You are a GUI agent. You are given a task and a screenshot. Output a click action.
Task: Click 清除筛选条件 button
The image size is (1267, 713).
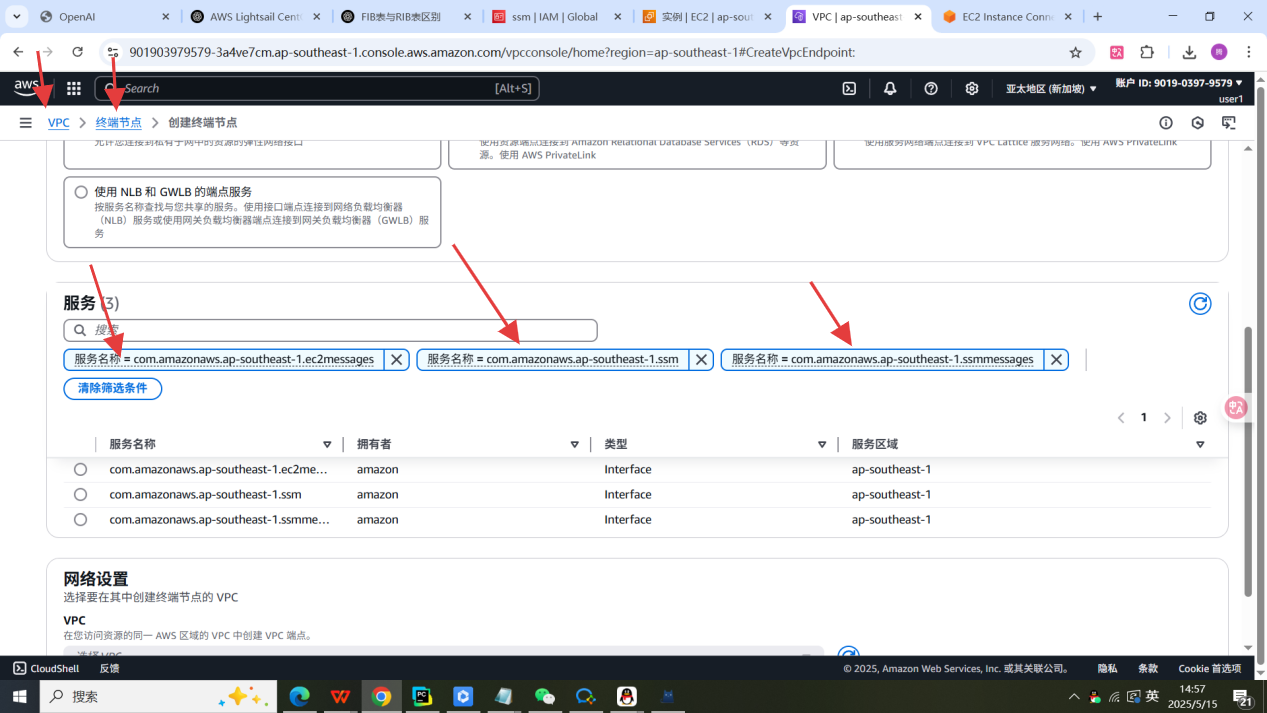[x=112, y=388]
